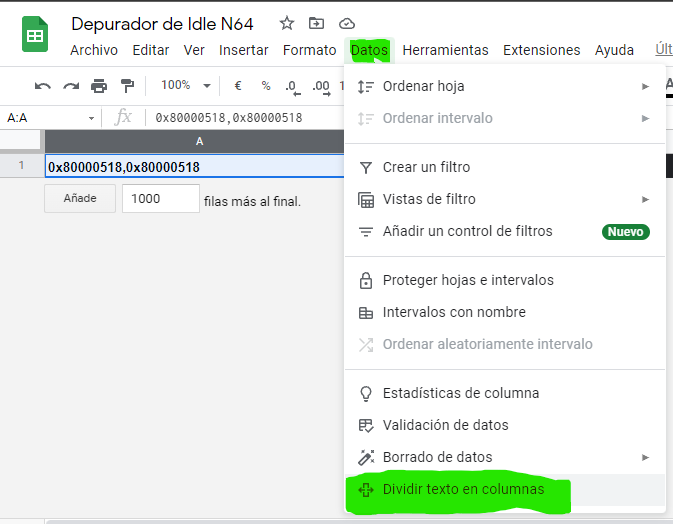Choose Validación de datos
Viewport: 673px width, 524px height.
tap(505, 425)
